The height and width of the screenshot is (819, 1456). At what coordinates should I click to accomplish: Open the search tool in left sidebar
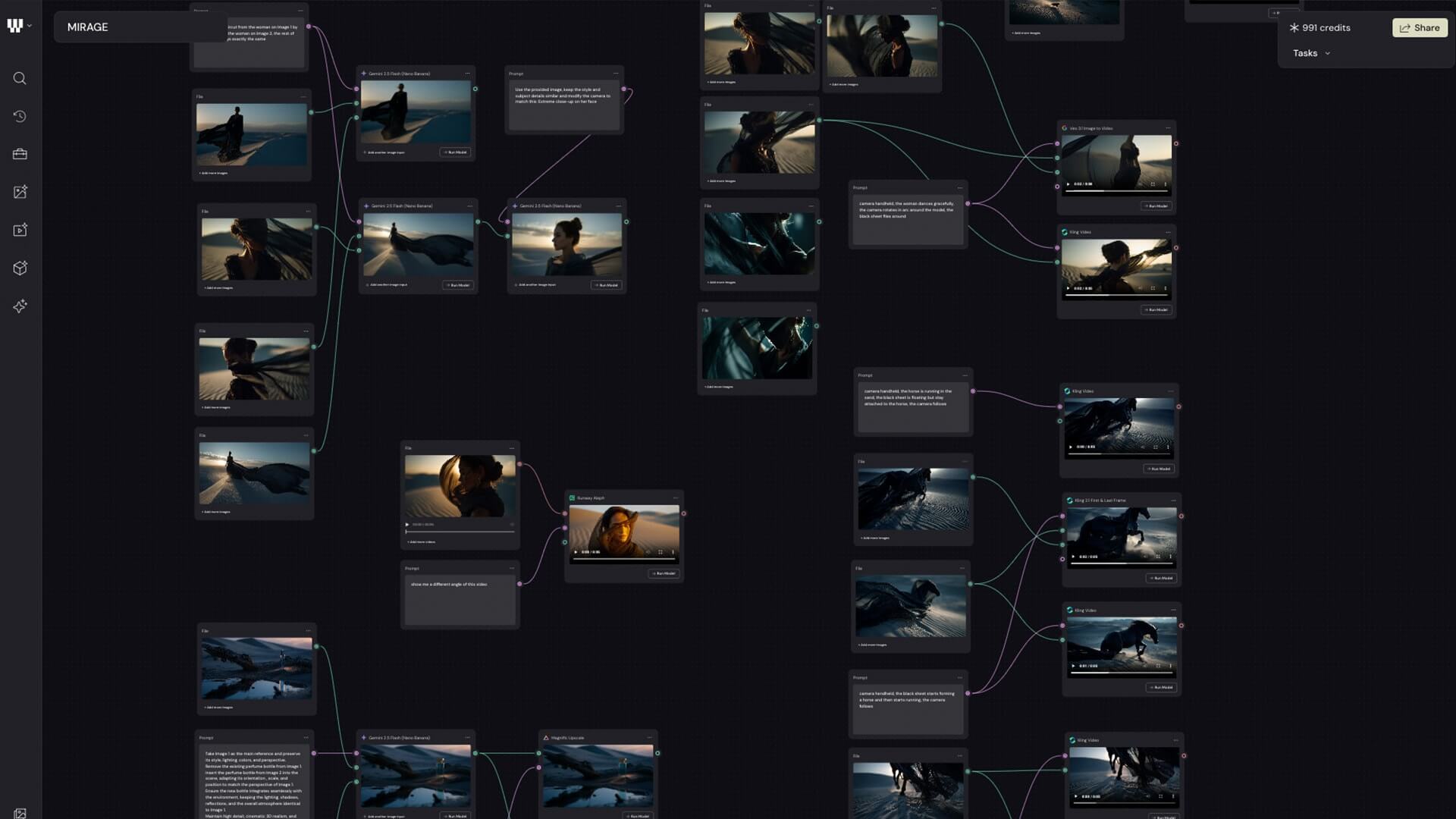point(20,78)
